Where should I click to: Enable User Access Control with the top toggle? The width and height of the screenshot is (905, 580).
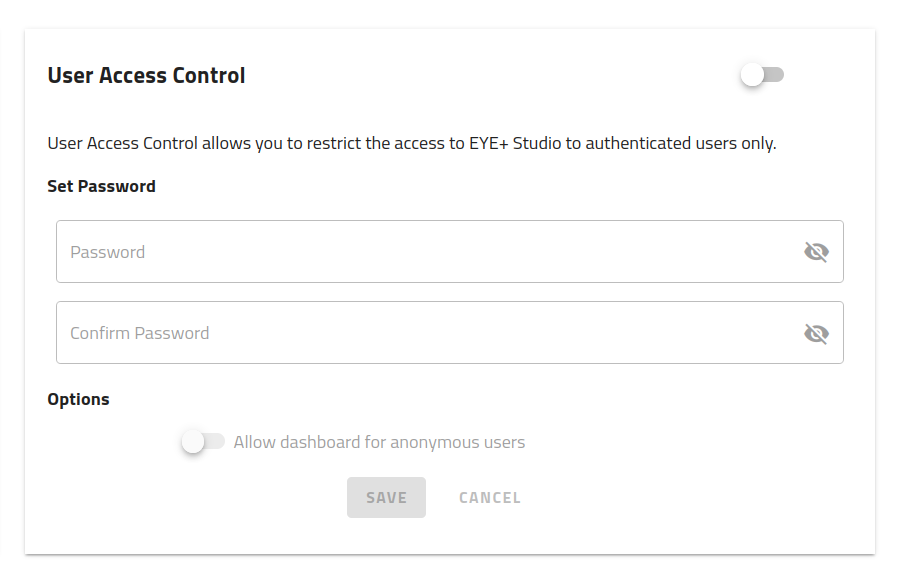click(x=762, y=74)
